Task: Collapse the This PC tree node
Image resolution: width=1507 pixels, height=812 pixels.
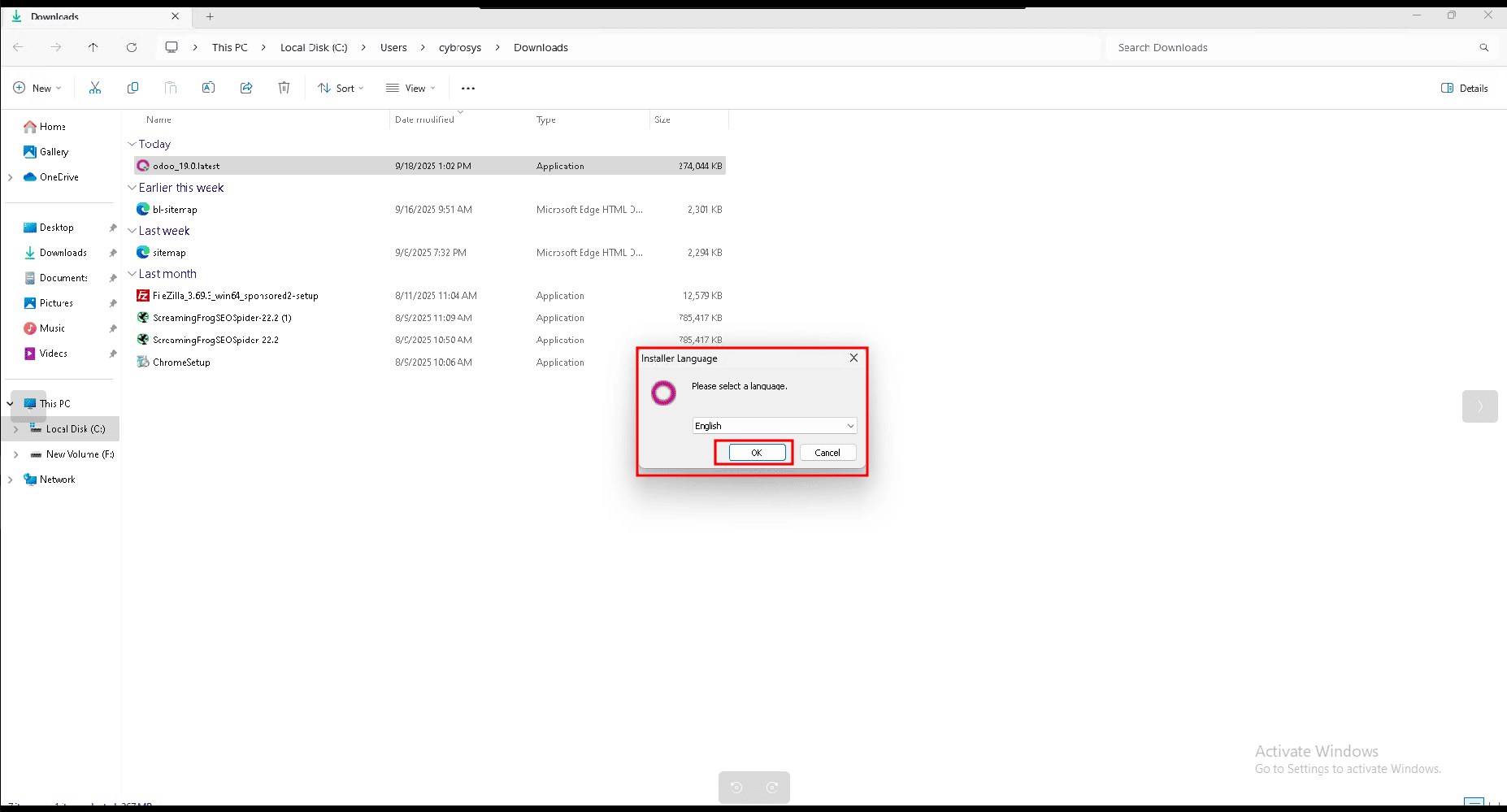Action: 10,404
